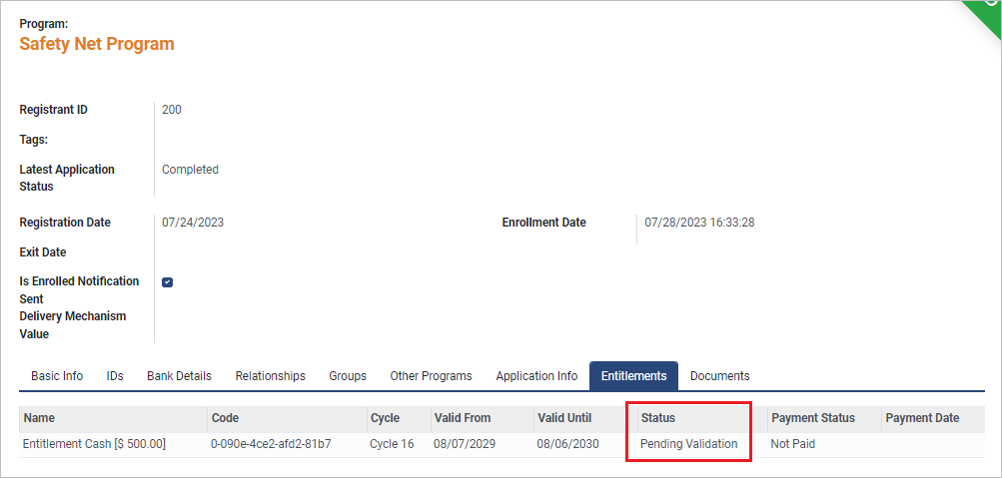1002x478 pixels.
Task: Open the Entitlement Cash [$ 500.00] row
Action: pyautogui.click(x=502, y=444)
